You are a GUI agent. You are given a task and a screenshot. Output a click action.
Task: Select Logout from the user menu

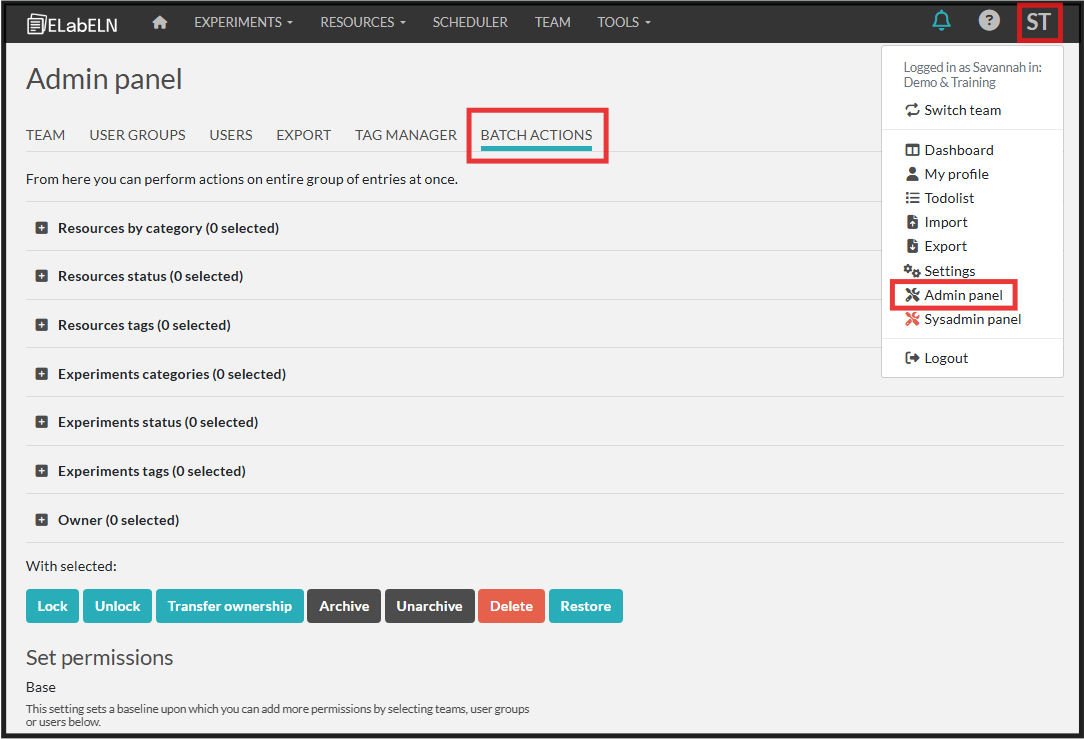pyautogui.click(x=945, y=358)
